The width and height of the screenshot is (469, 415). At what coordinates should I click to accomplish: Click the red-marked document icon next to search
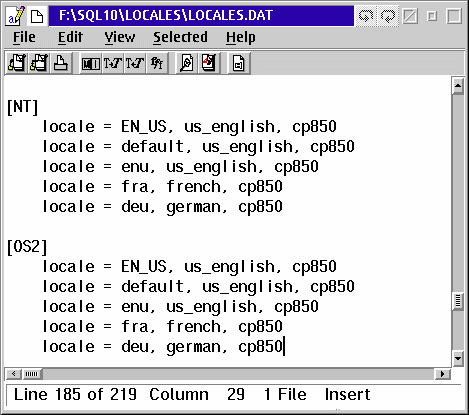(209, 63)
